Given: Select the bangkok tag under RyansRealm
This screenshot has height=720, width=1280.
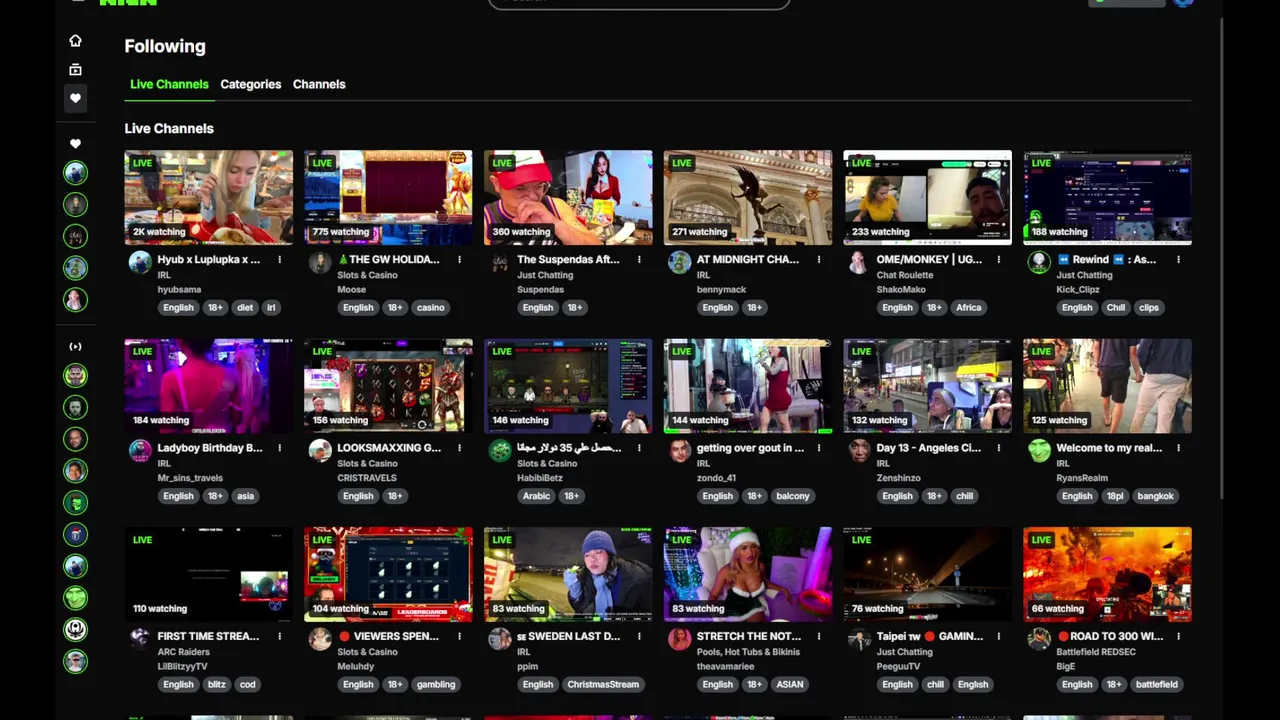Looking at the screenshot, I should (x=1155, y=496).
